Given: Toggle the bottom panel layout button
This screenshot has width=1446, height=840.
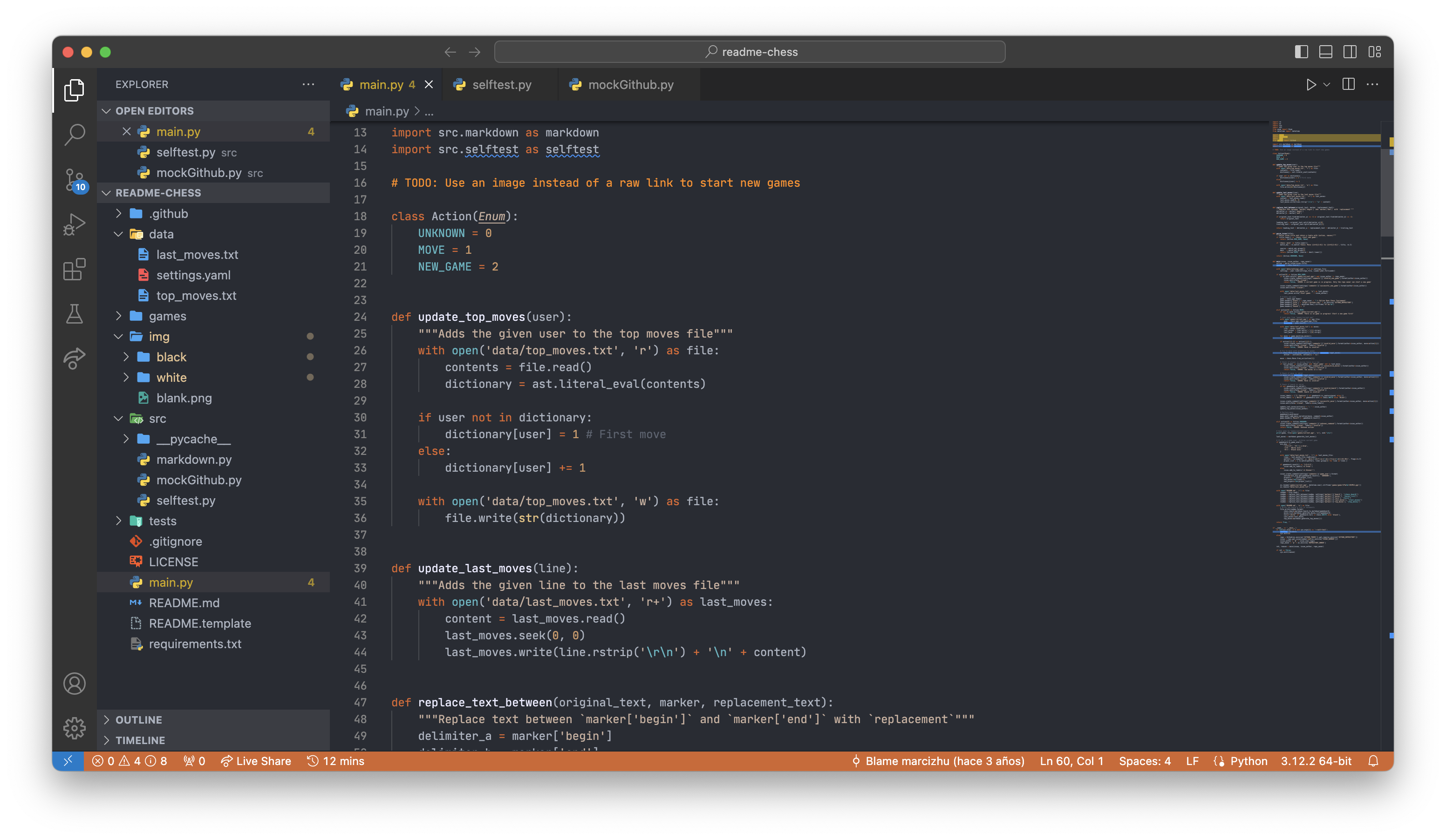Looking at the screenshot, I should pos(1325,52).
